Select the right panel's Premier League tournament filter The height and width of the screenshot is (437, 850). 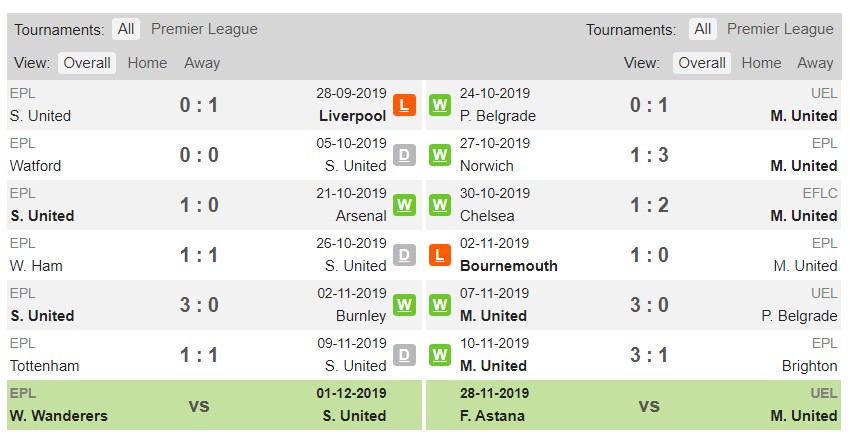780,29
